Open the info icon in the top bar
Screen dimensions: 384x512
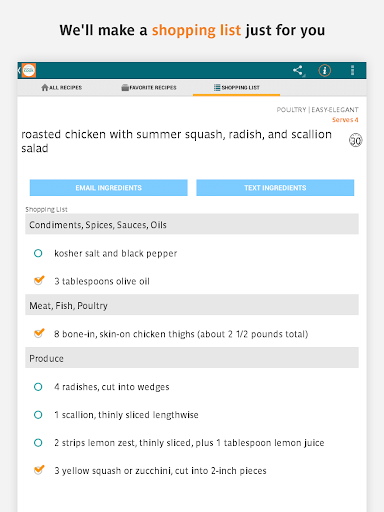click(x=325, y=70)
